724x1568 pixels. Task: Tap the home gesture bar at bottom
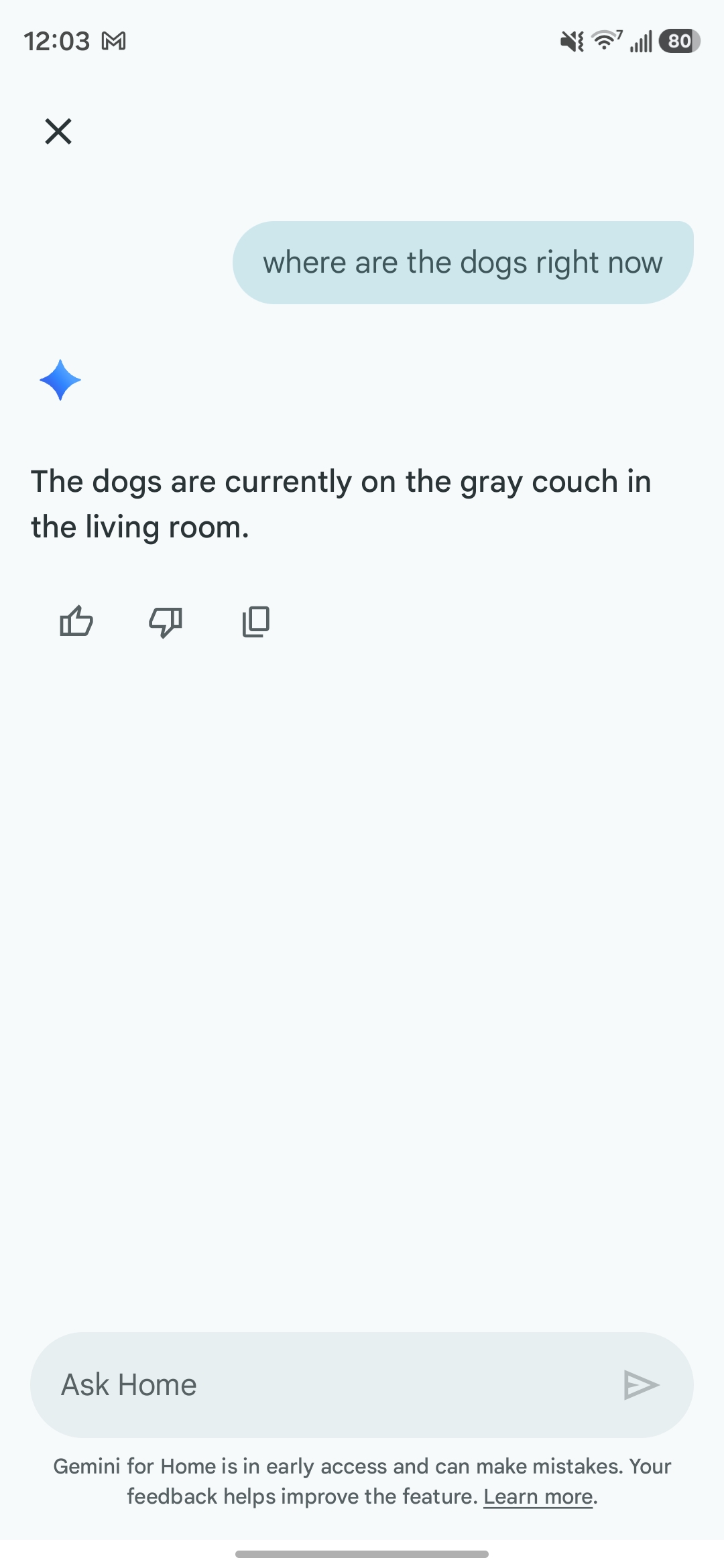pos(362,1554)
